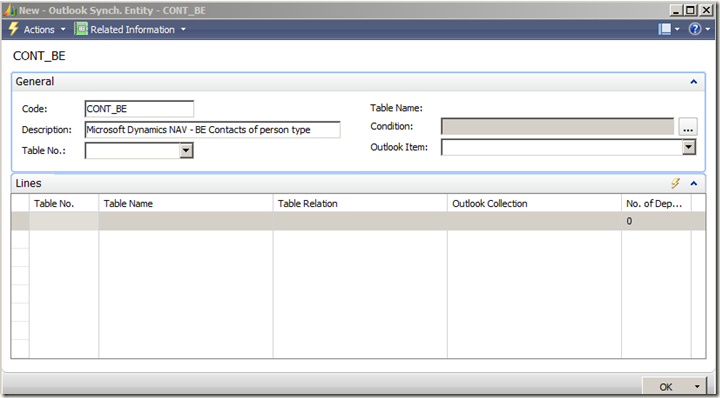Maximize the Outlook Synch. Entity window
The image size is (720, 398).
(x=690, y=10)
